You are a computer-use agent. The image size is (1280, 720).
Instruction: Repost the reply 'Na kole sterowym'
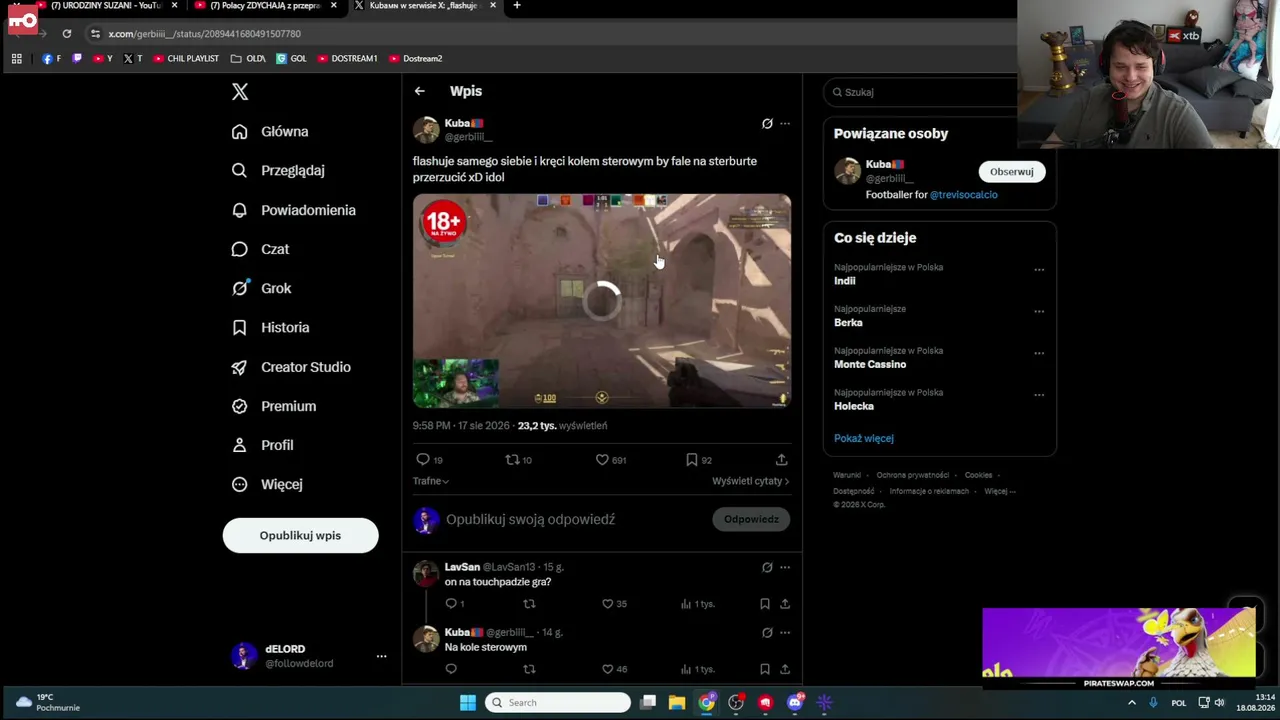tap(529, 668)
